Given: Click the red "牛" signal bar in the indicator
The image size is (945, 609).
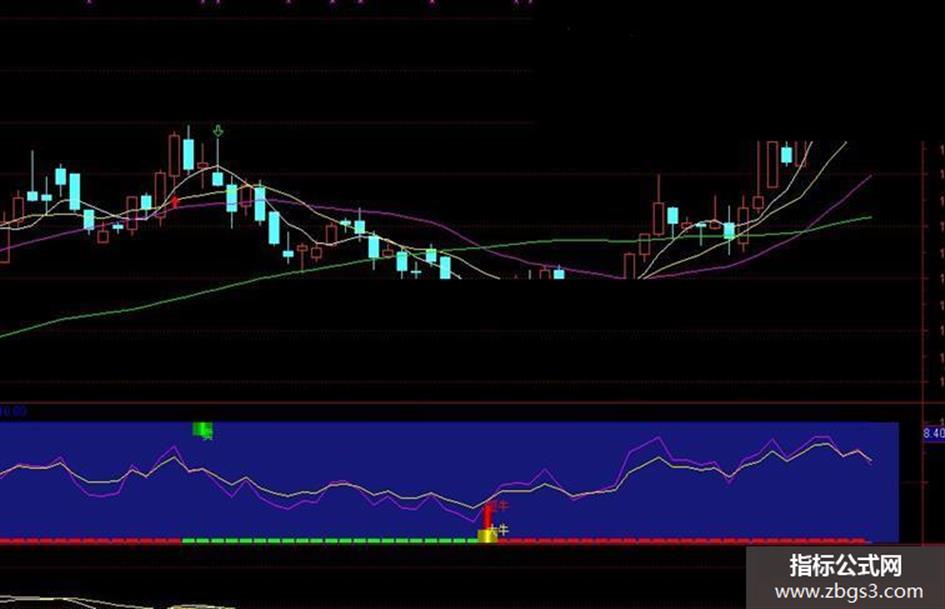Looking at the screenshot, I should click(x=487, y=517).
